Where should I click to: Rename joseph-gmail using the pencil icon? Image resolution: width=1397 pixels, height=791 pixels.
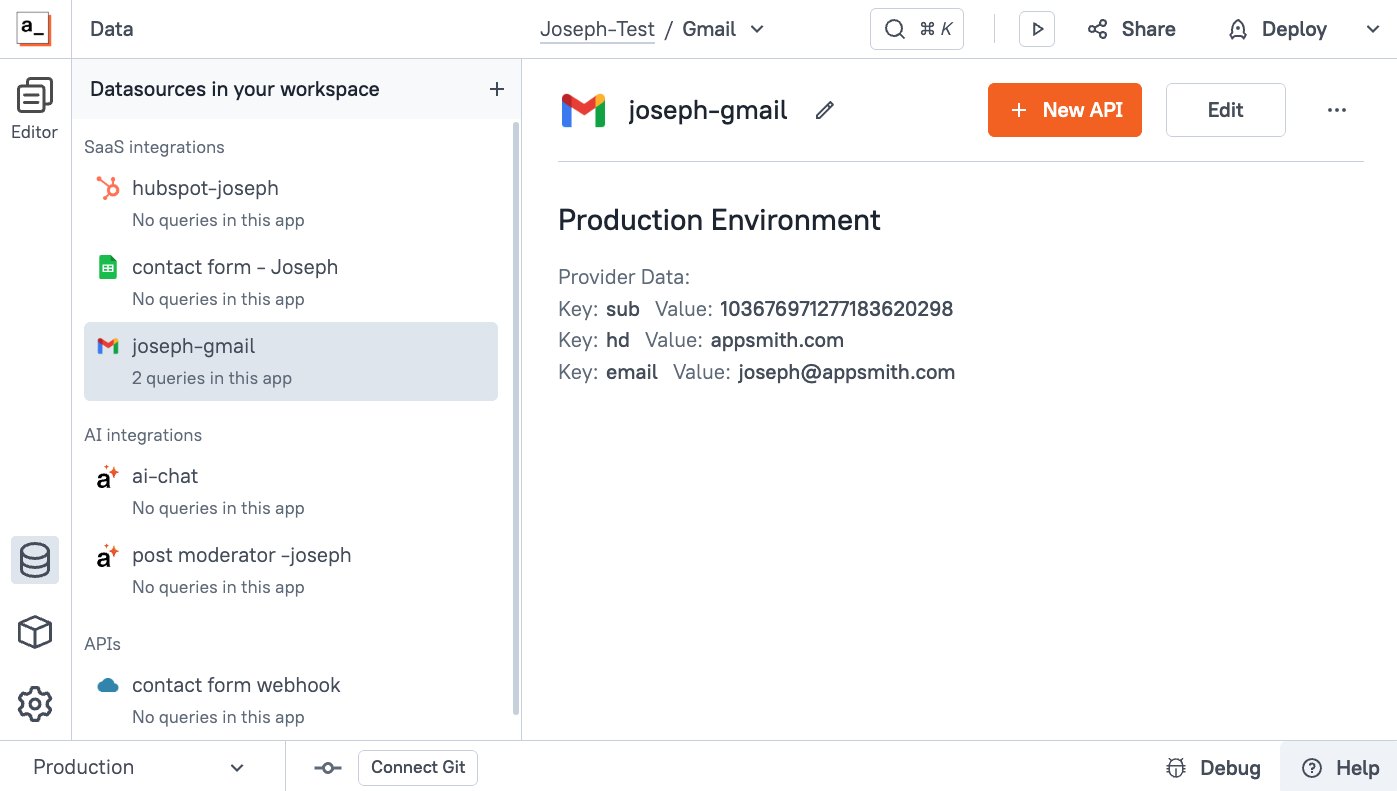(x=824, y=110)
